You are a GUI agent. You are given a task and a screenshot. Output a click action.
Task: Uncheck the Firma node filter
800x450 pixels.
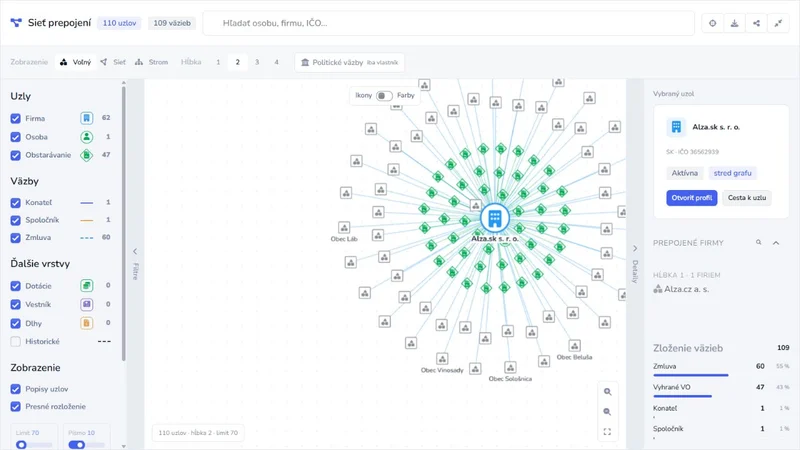[15, 118]
